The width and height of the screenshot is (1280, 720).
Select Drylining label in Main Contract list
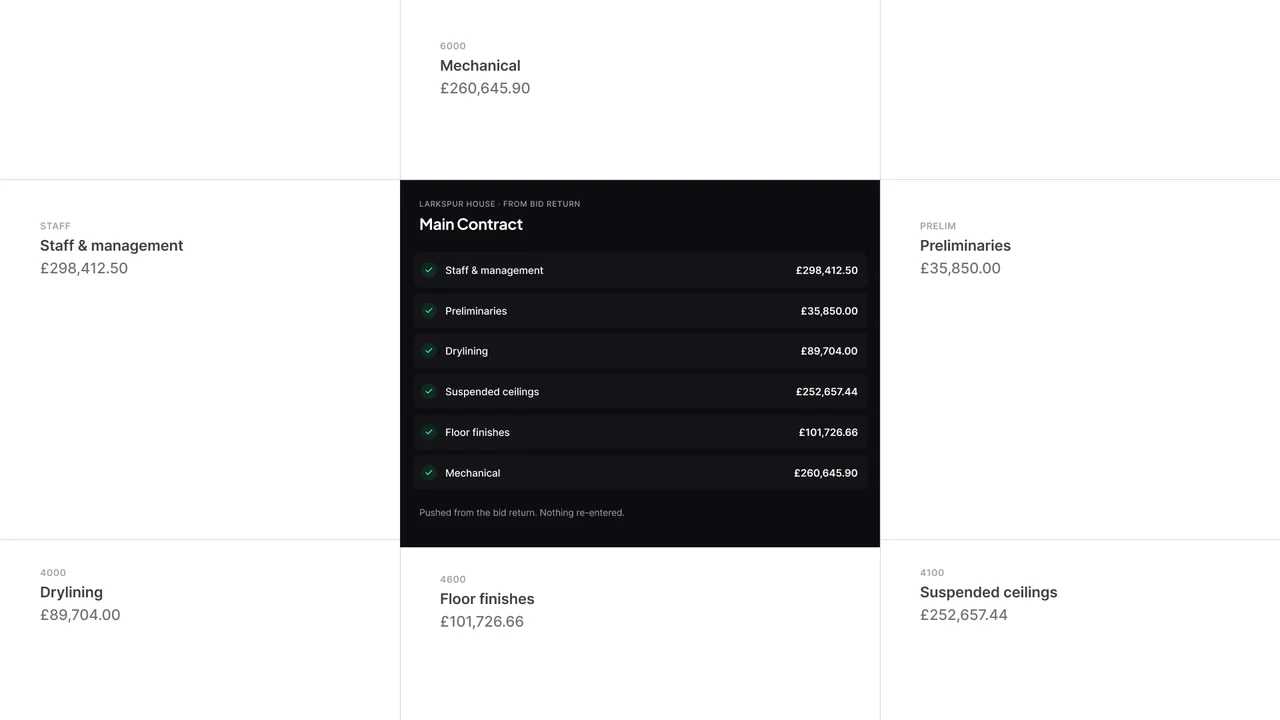[x=466, y=351]
